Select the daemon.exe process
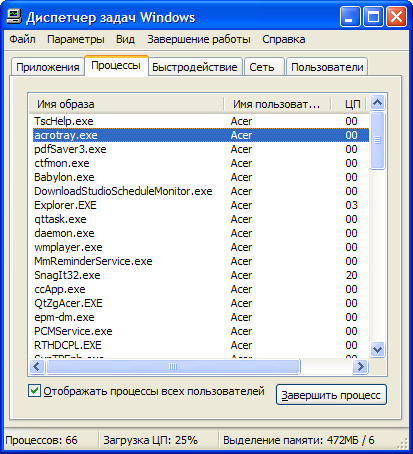Viewport: 413px width, 454px height. click(201, 233)
